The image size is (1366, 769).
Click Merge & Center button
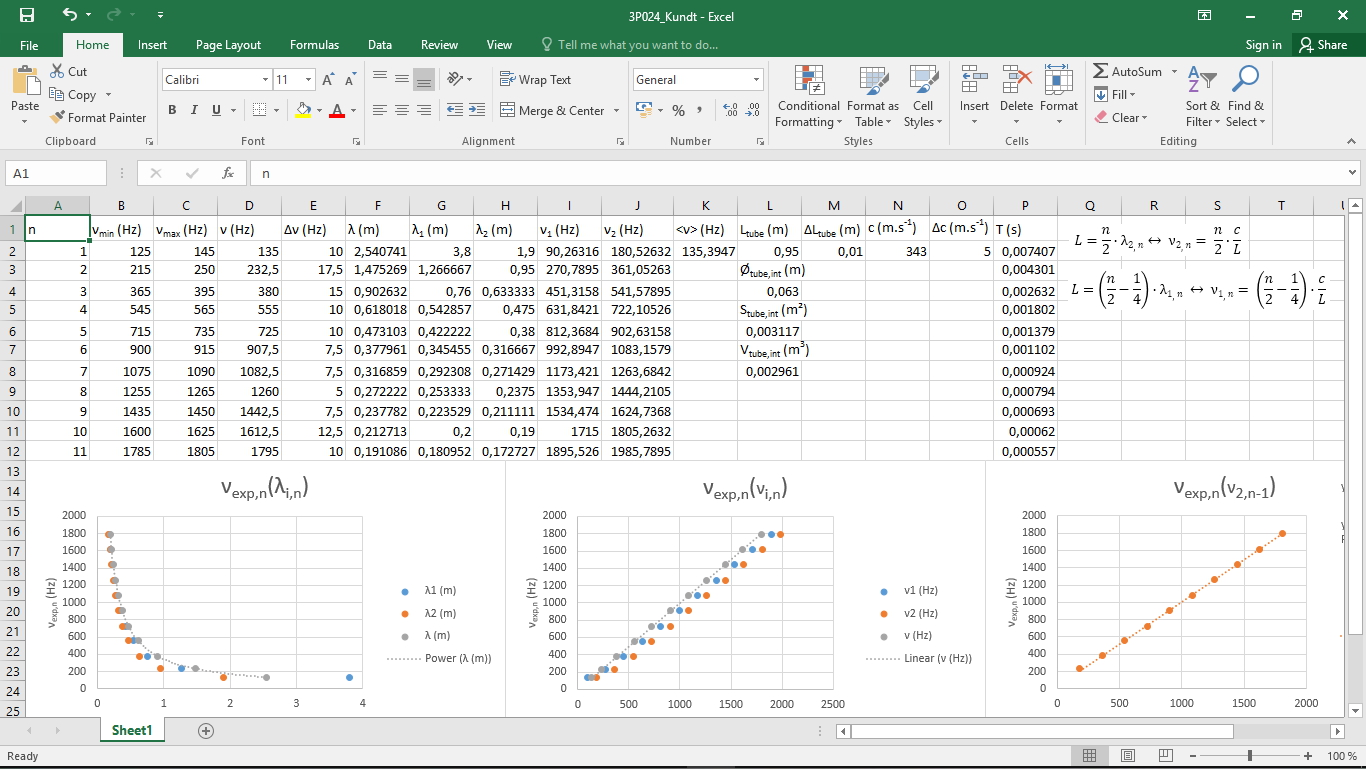point(560,111)
